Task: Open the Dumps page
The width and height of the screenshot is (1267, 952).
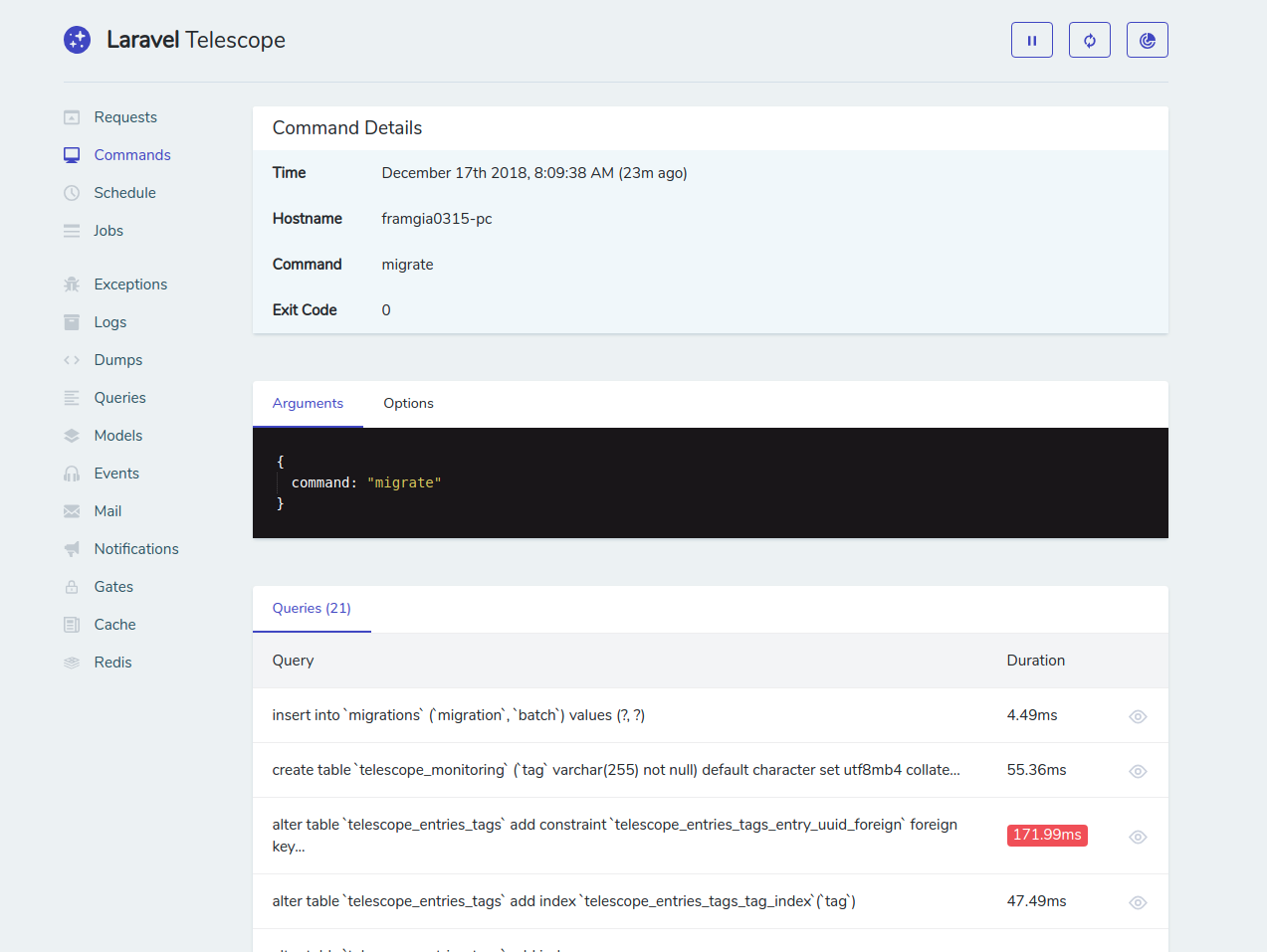Action: coord(117,360)
